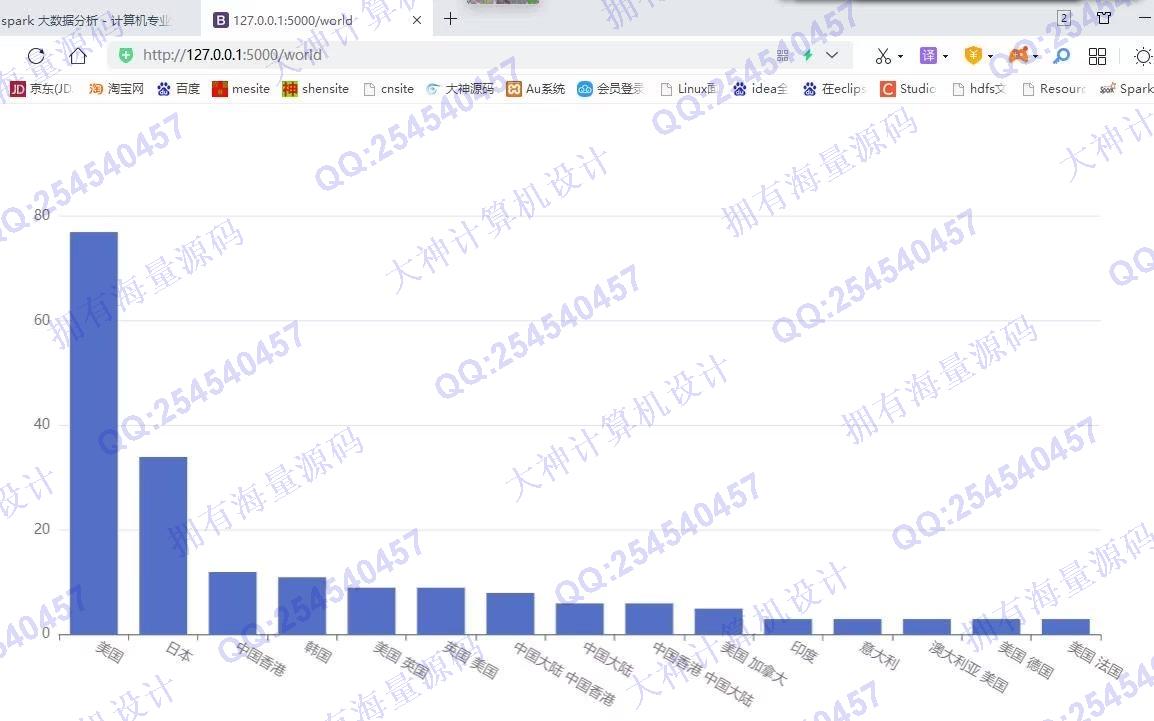Click the purple translate icon
Screen dimensions: 1154x721
click(x=928, y=55)
